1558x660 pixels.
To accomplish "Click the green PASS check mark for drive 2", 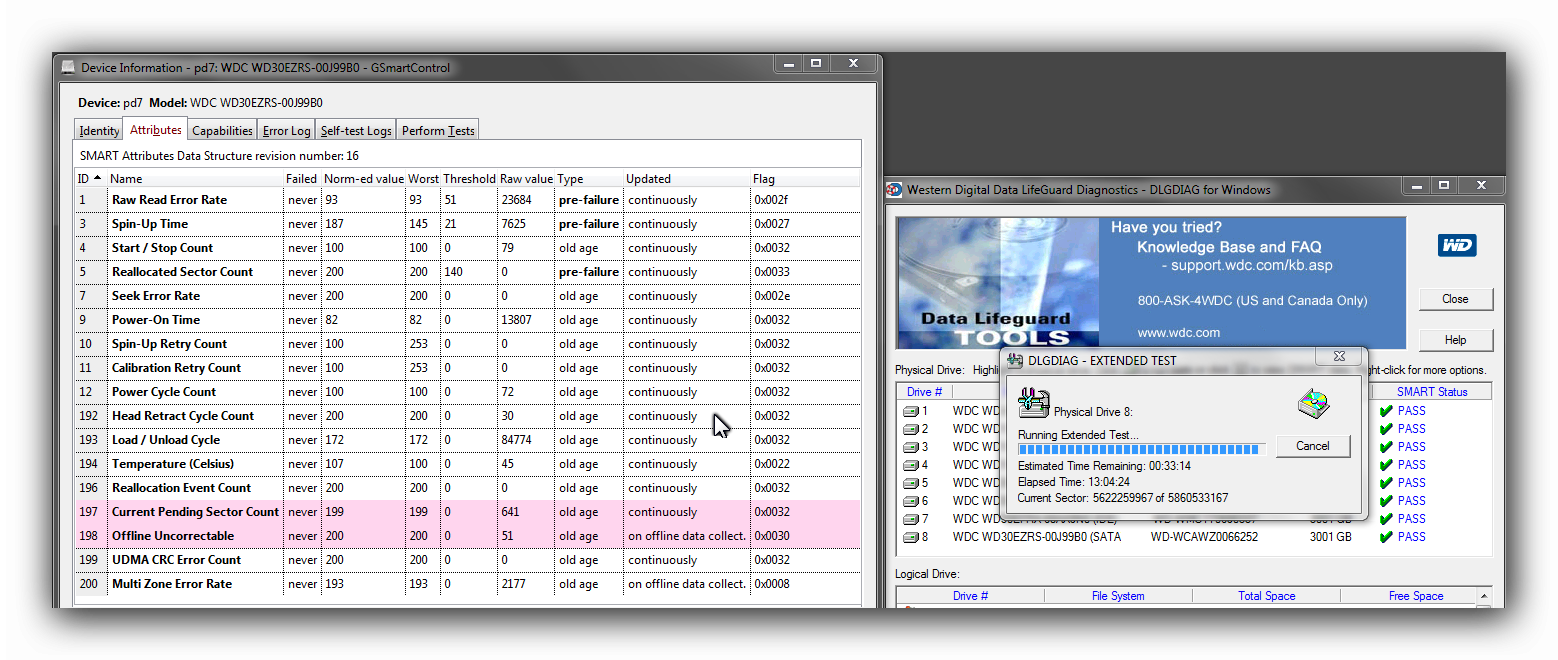I will [x=1386, y=429].
